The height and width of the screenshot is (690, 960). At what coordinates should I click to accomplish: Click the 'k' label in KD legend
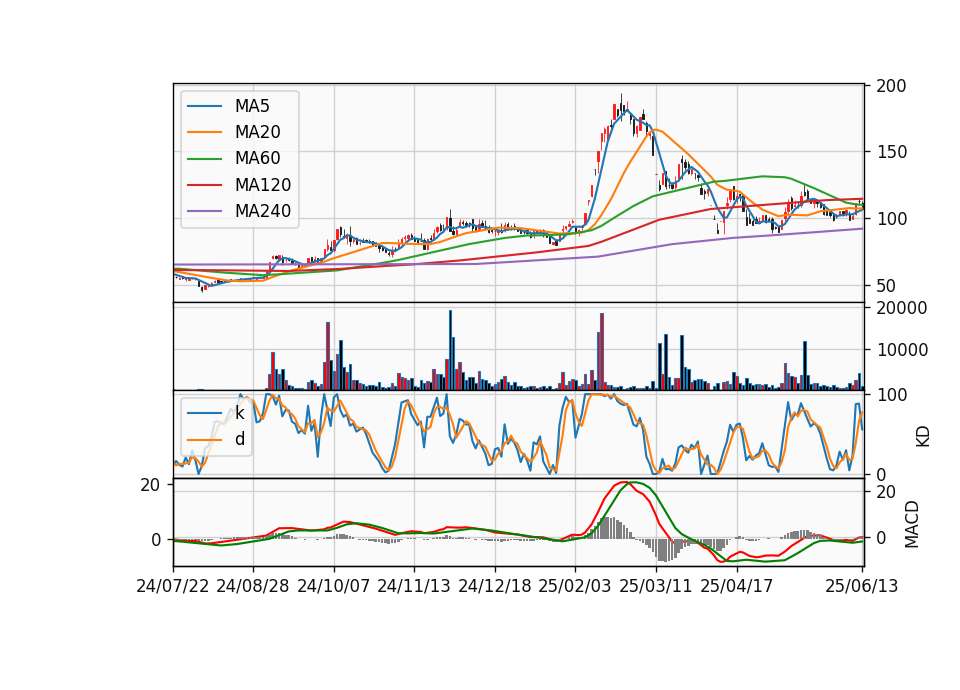click(x=239, y=413)
